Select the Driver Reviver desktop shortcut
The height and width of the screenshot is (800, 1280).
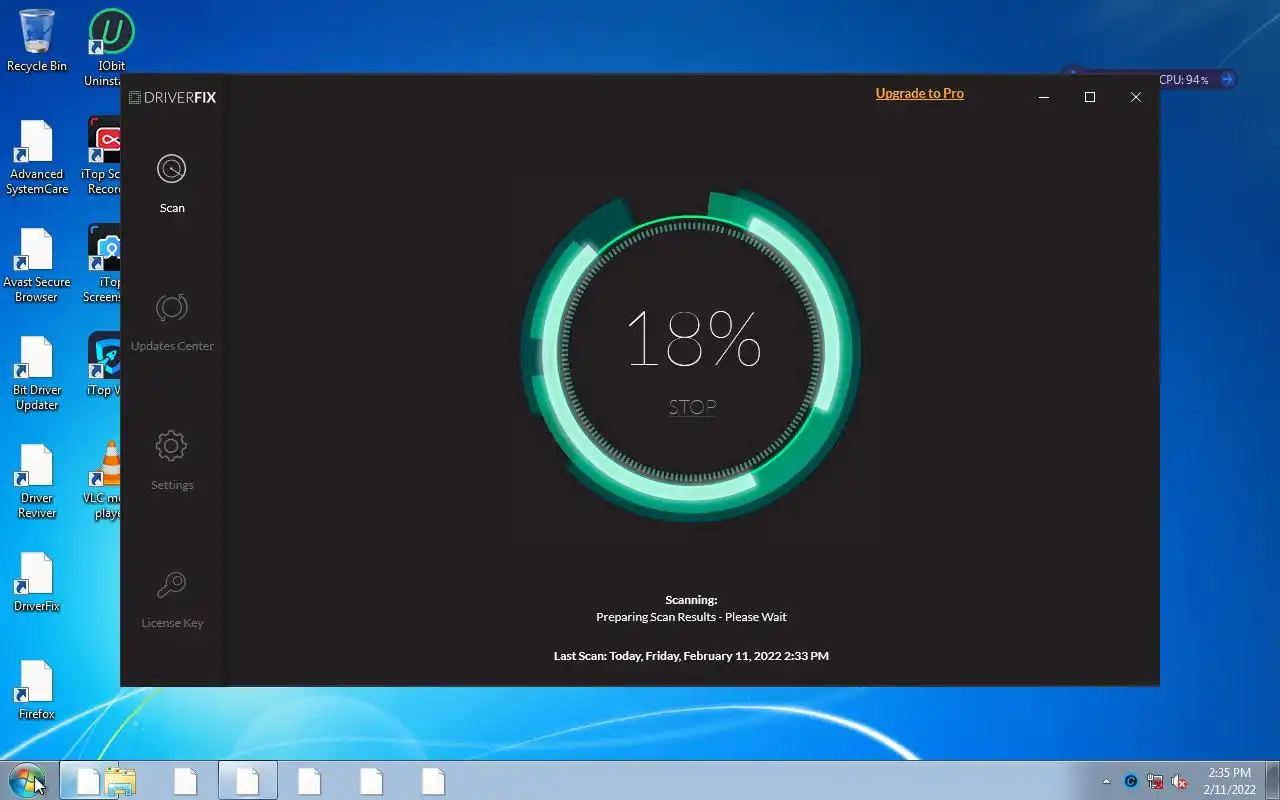(x=37, y=481)
